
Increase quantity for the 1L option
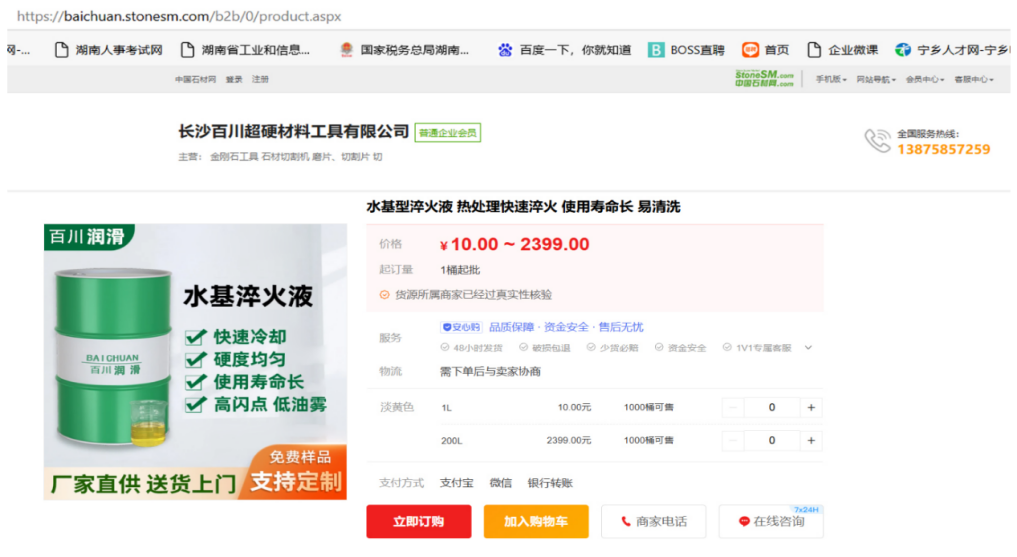coord(810,408)
